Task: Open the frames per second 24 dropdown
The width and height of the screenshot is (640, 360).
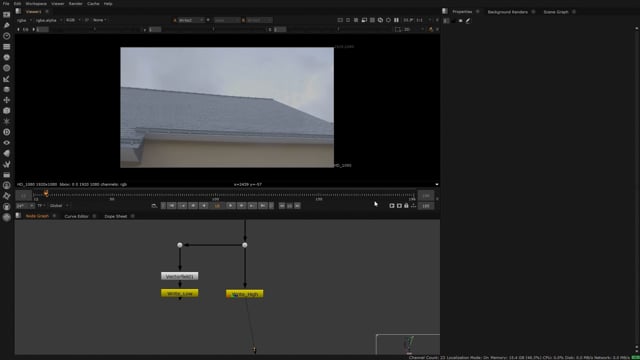Action: pos(25,206)
